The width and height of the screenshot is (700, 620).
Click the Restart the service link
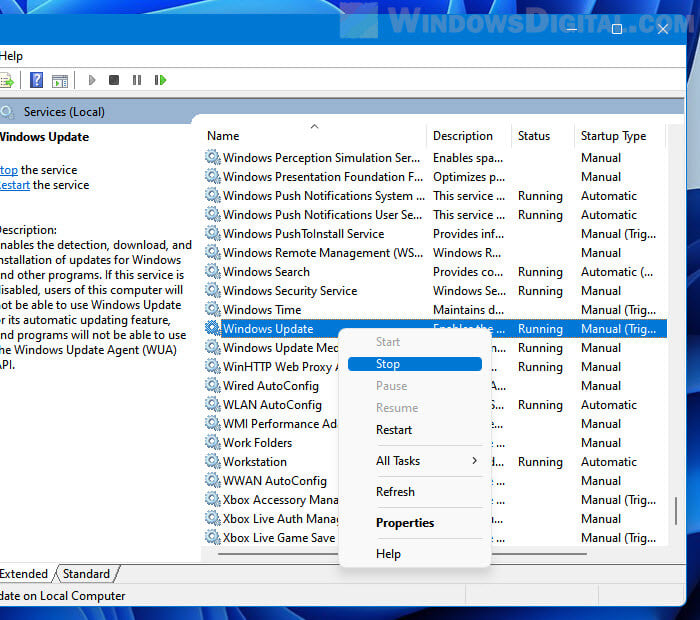point(15,185)
